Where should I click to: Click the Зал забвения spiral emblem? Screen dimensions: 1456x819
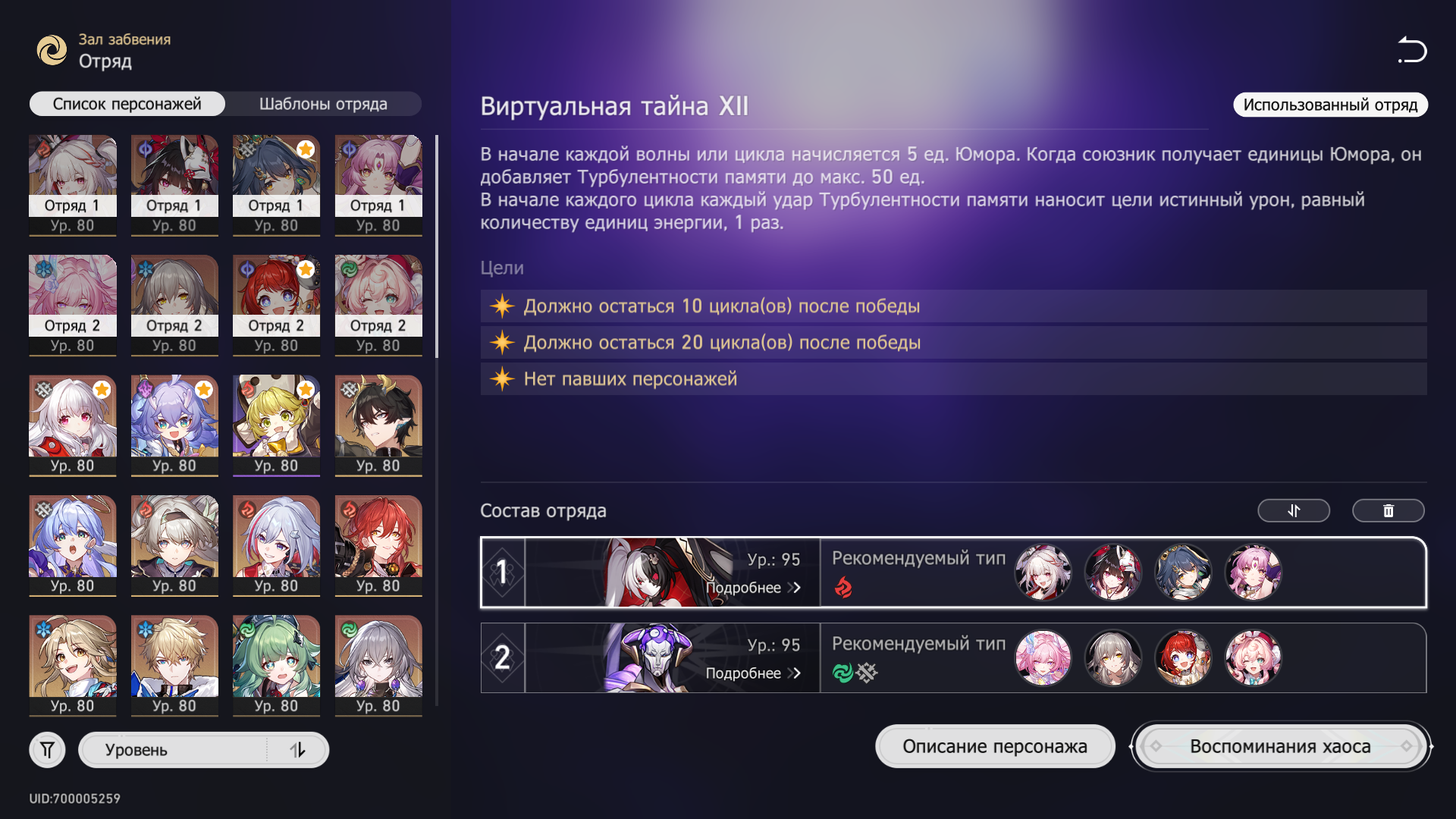pos(52,50)
